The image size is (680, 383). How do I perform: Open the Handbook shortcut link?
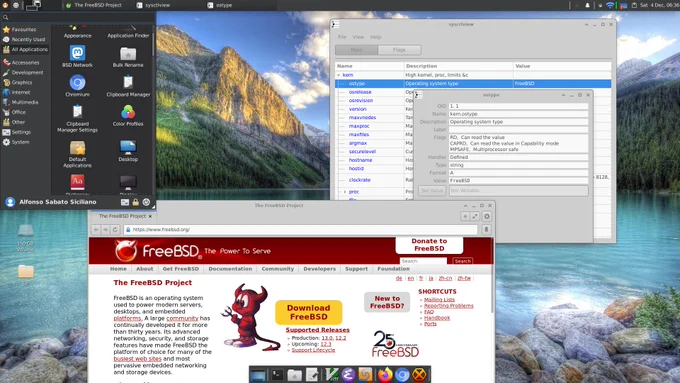(x=437, y=318)
